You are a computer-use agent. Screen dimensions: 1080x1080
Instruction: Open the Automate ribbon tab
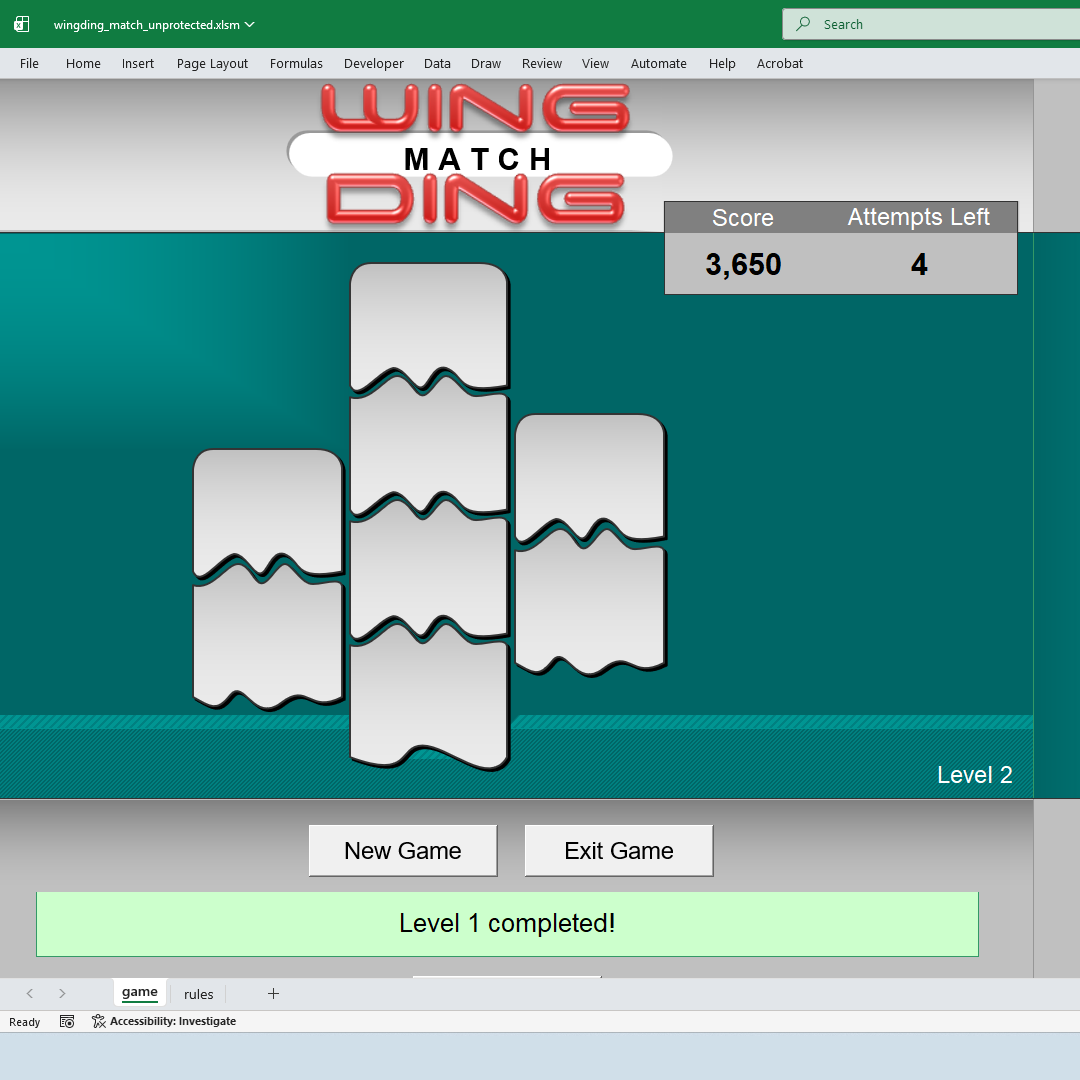pos(658,63)
